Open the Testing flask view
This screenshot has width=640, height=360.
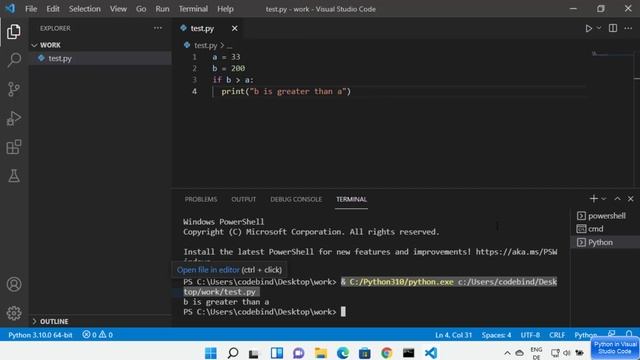(x=14, y=176)
